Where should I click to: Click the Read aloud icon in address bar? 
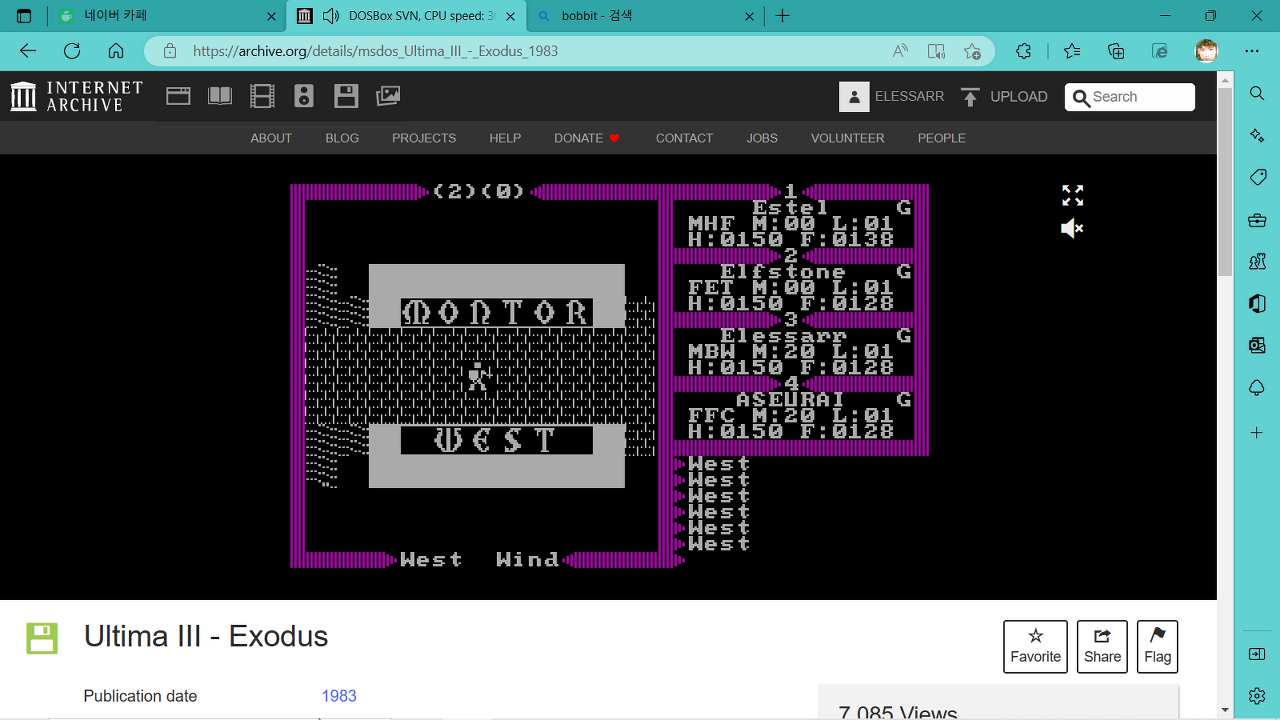900,51
